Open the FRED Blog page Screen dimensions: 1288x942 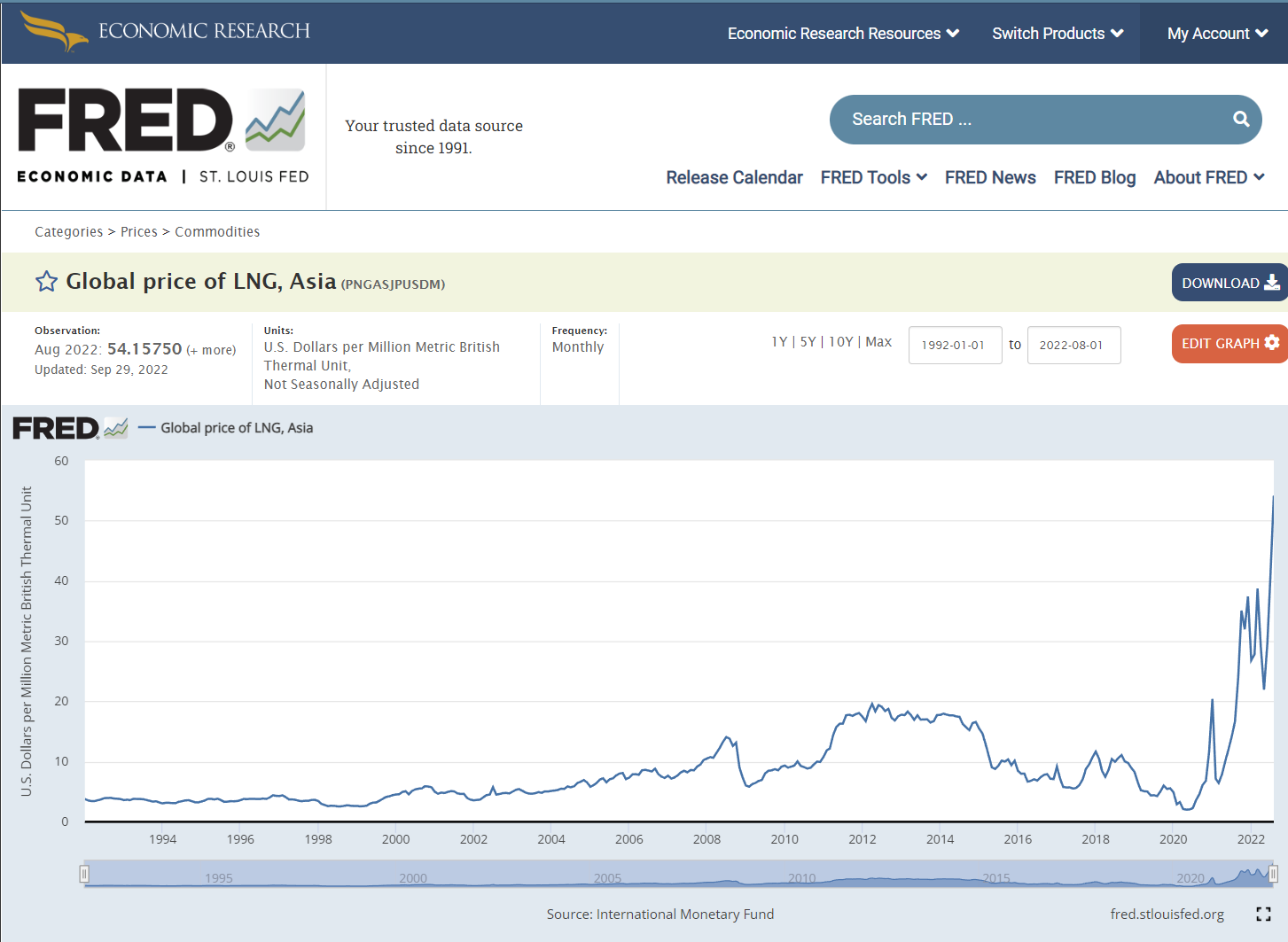(1094, 177)
